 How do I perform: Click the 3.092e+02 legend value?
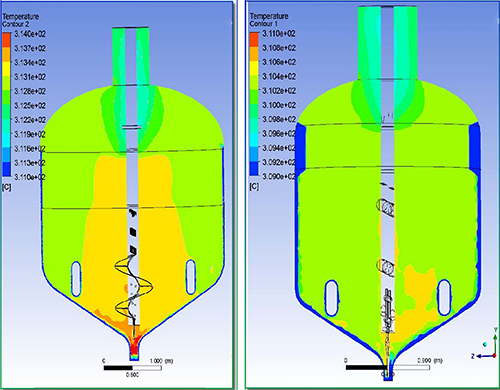(279, 162)
